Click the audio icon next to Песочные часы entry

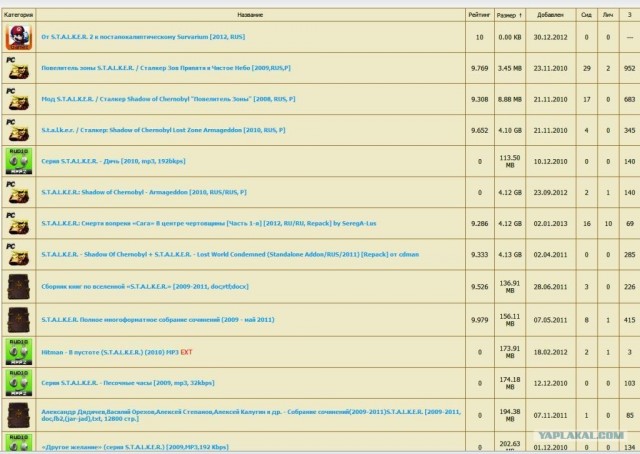[x=19, y=383]
